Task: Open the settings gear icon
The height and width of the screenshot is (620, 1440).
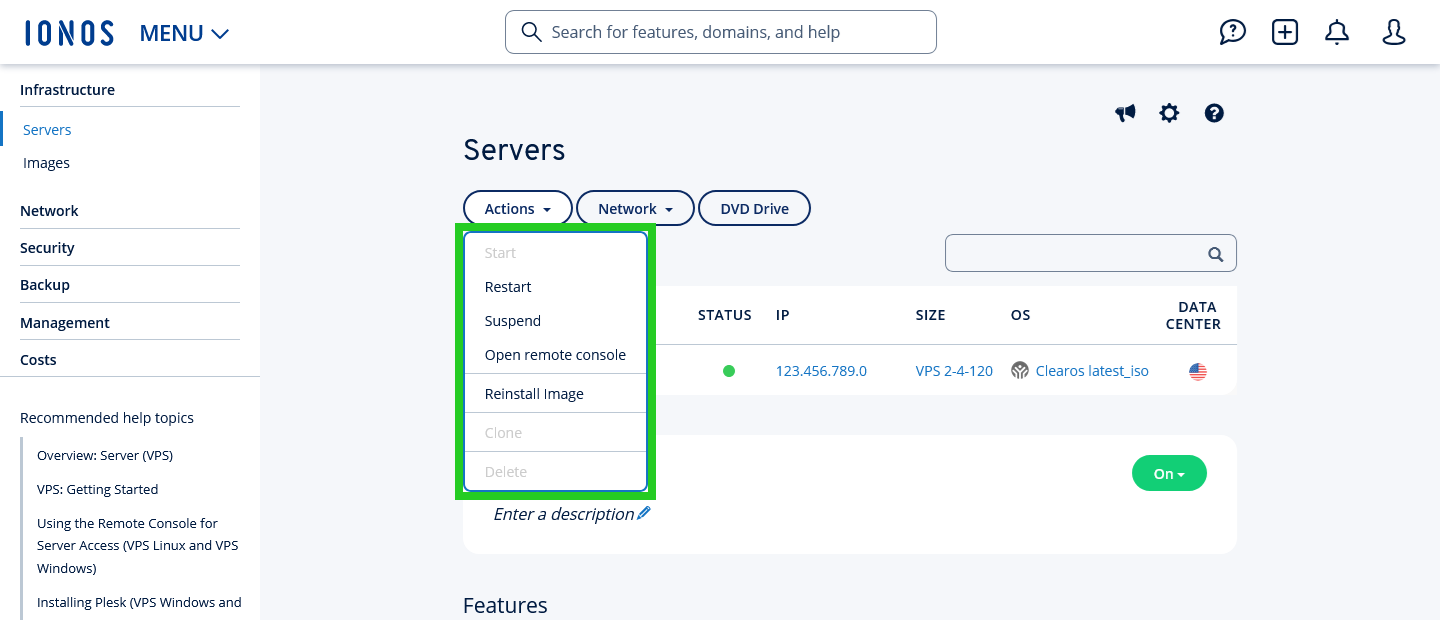Action: (1169, 113)
